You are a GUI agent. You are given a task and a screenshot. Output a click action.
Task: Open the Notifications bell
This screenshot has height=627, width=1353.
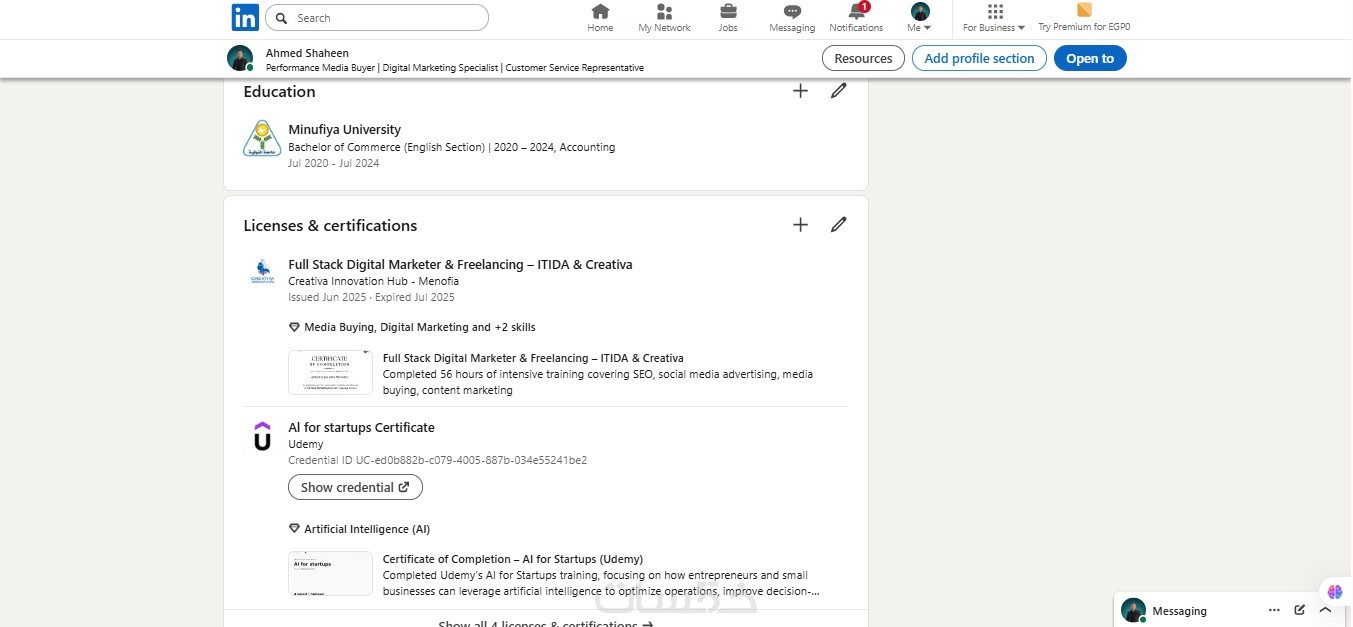(856, 12)
